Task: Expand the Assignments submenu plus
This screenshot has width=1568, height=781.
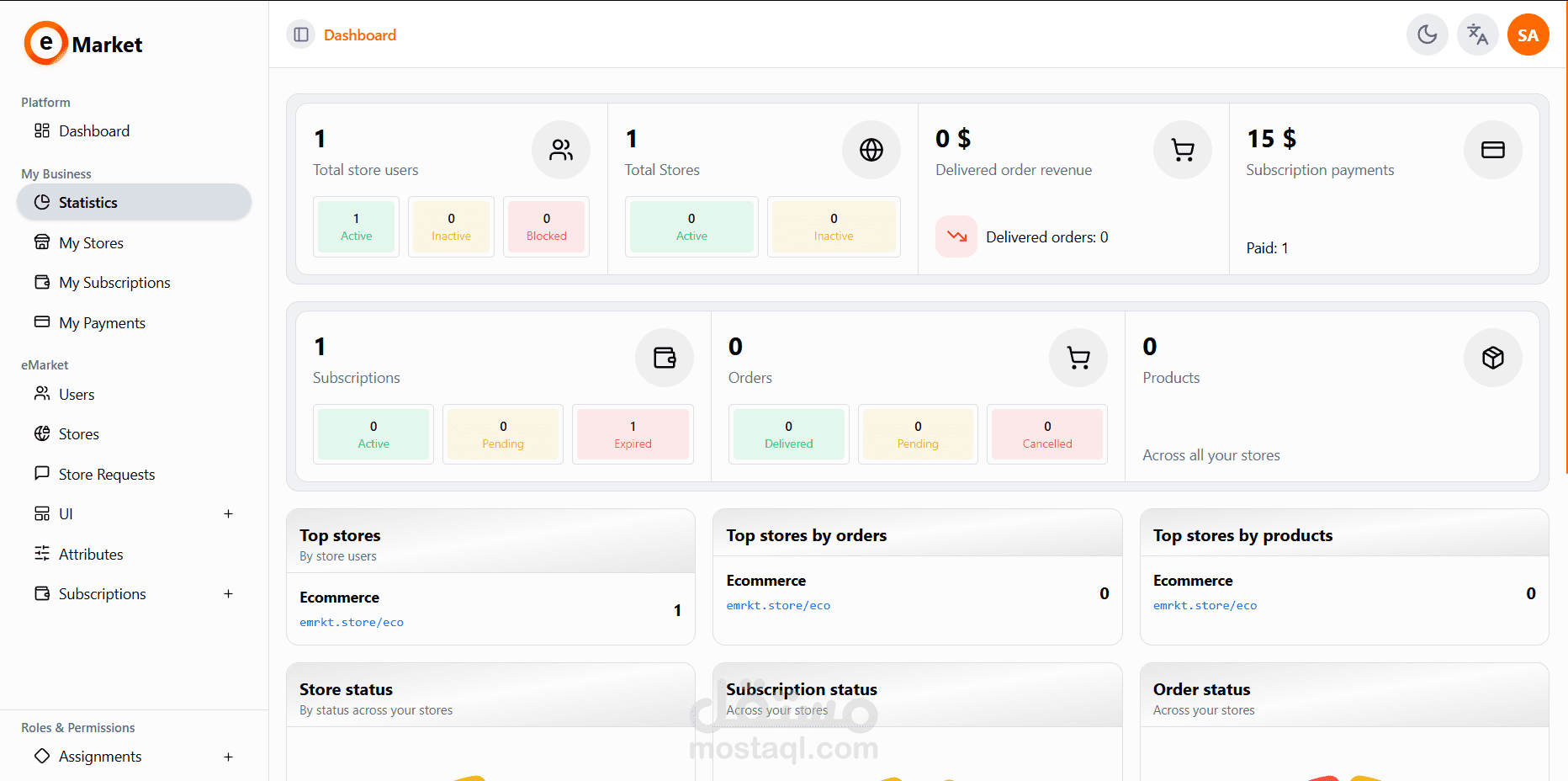Action: 228,757
